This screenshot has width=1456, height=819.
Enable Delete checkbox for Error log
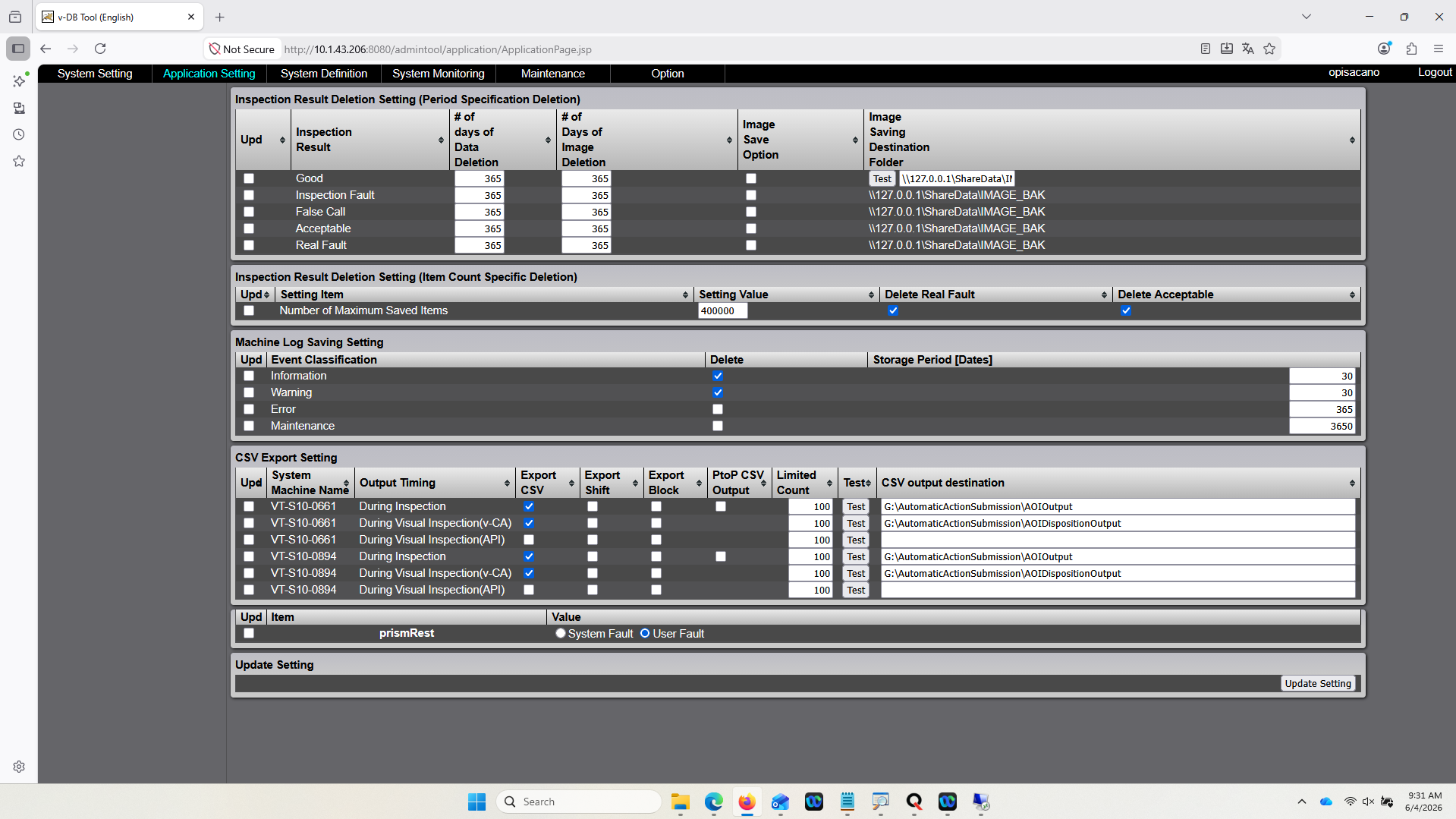click(718, 409)
